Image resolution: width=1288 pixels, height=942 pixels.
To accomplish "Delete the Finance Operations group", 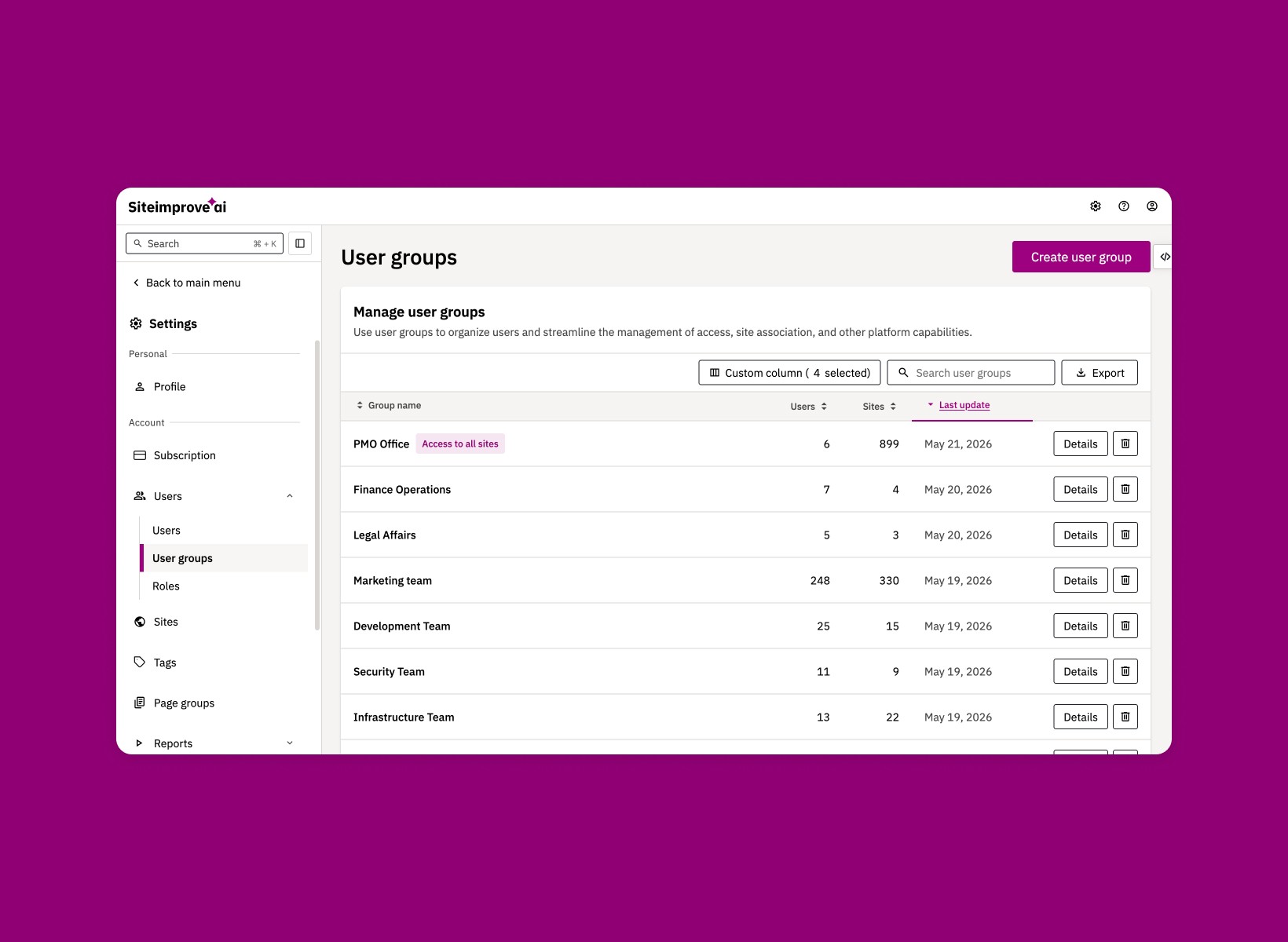I will (1125, 489).
